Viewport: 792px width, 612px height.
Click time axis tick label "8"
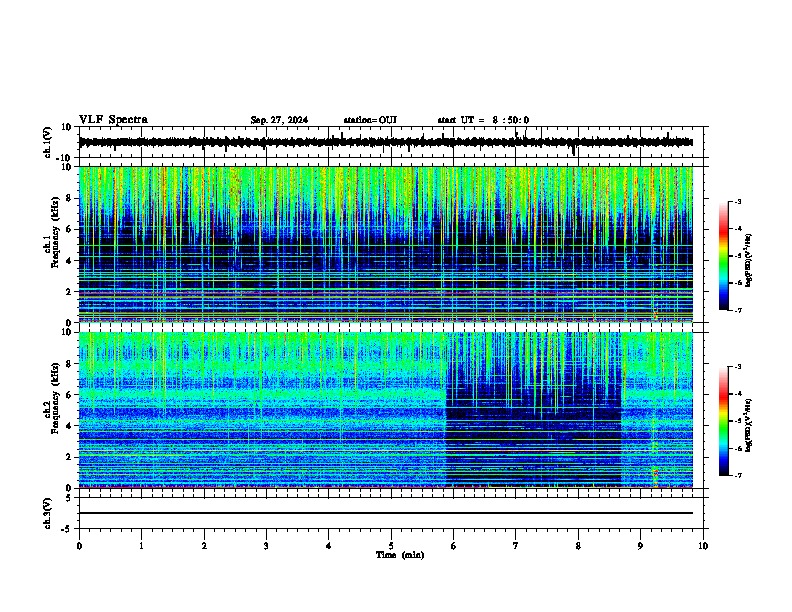coord(578,546)
